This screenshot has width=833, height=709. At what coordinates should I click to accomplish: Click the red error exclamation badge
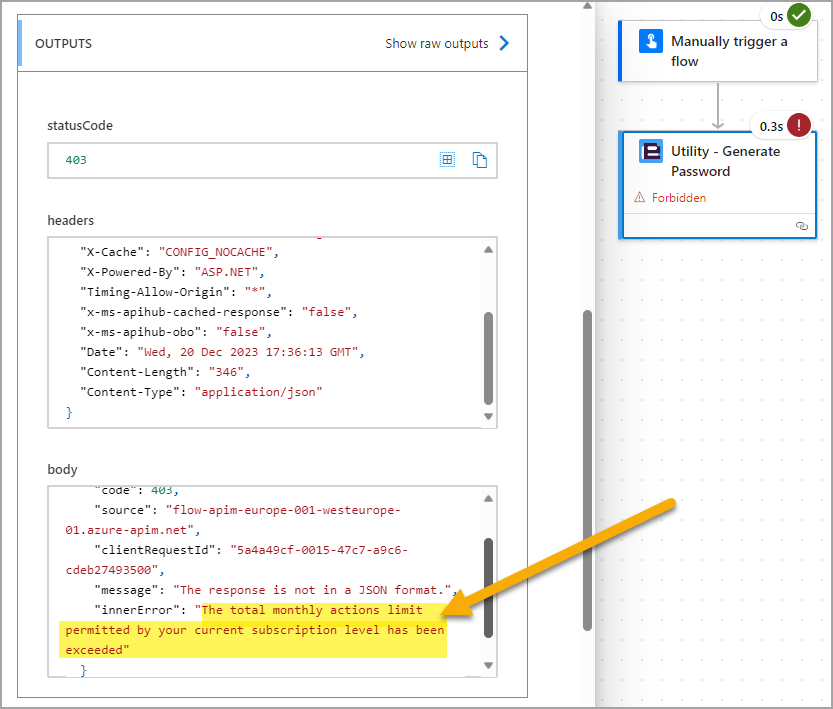point(798,125)
